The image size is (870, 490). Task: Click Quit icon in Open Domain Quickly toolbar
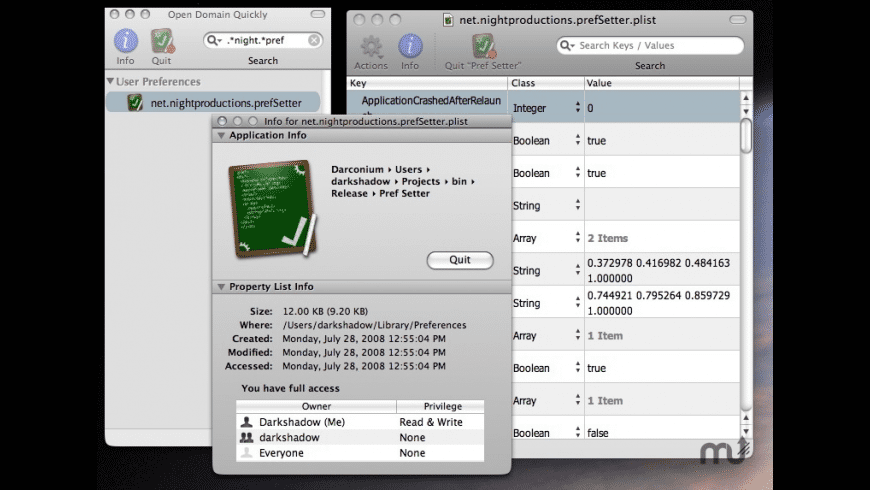(161, 42)
